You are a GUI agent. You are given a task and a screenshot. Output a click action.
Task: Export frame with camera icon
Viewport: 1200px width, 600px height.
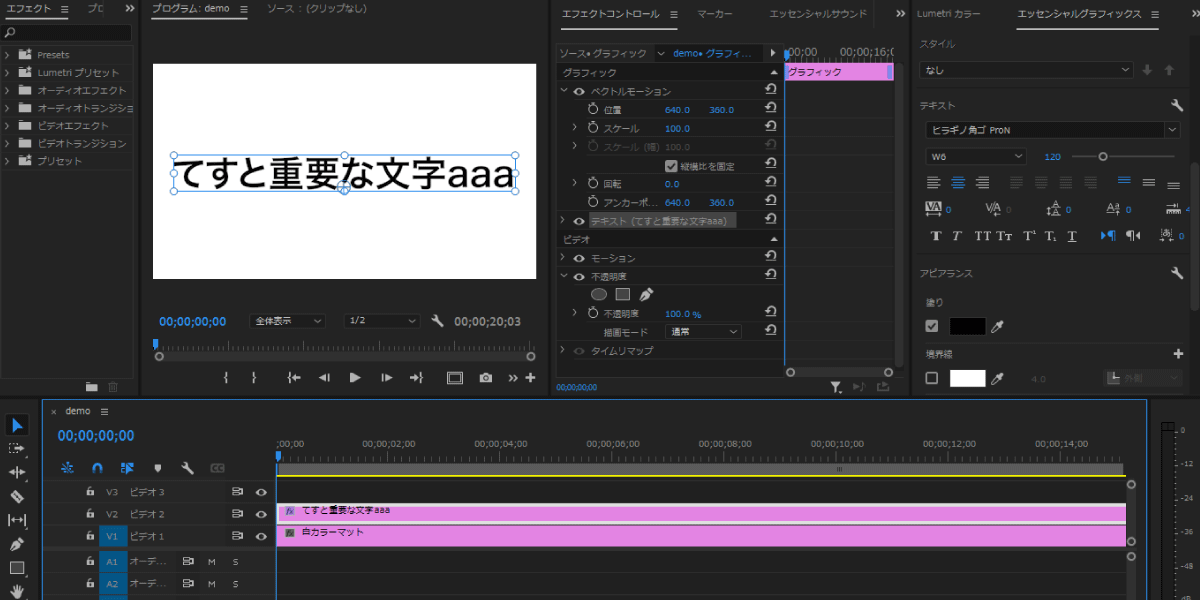pyautogui.click(x=485, y=377)
